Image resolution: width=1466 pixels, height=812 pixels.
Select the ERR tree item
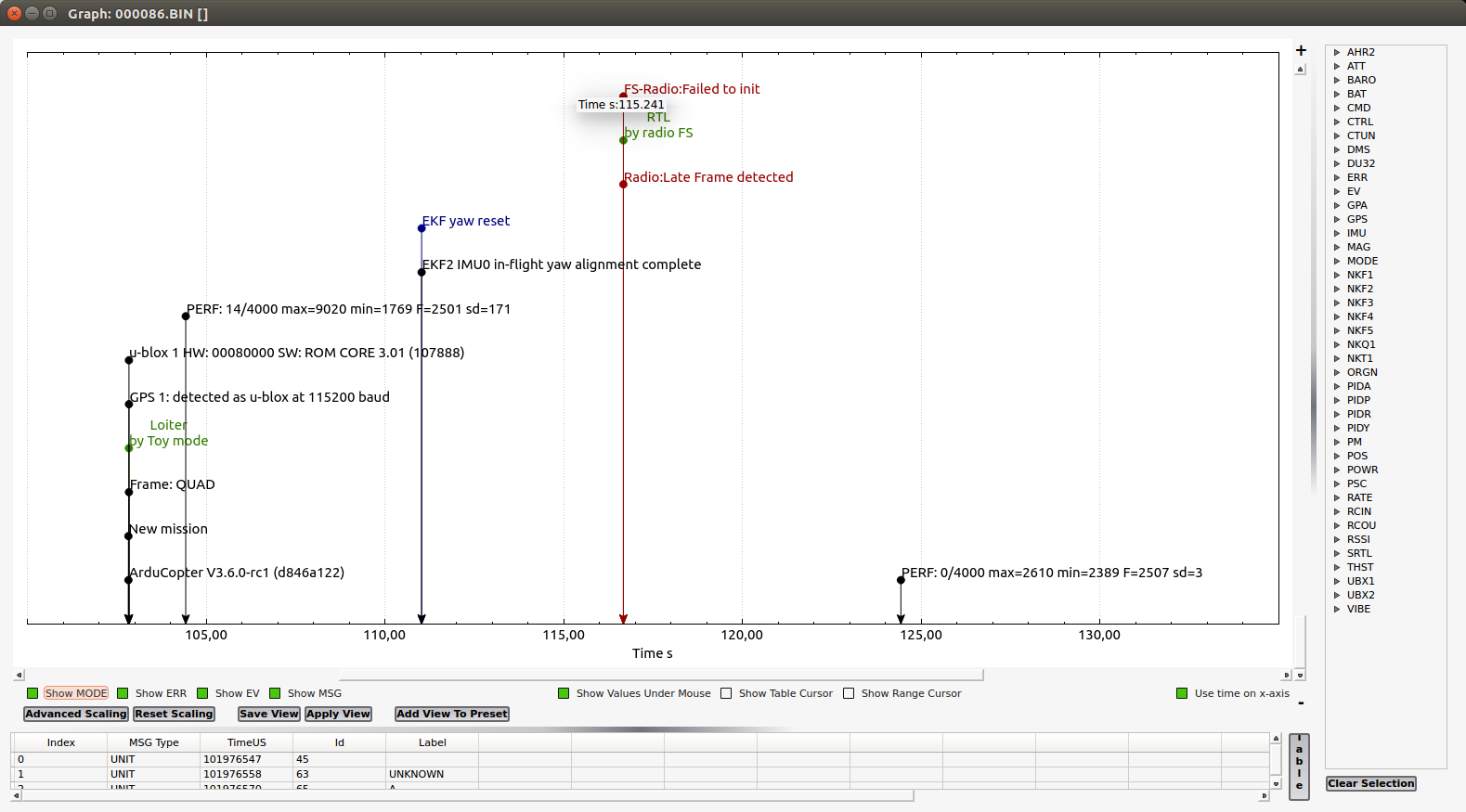click(1357, 177)
